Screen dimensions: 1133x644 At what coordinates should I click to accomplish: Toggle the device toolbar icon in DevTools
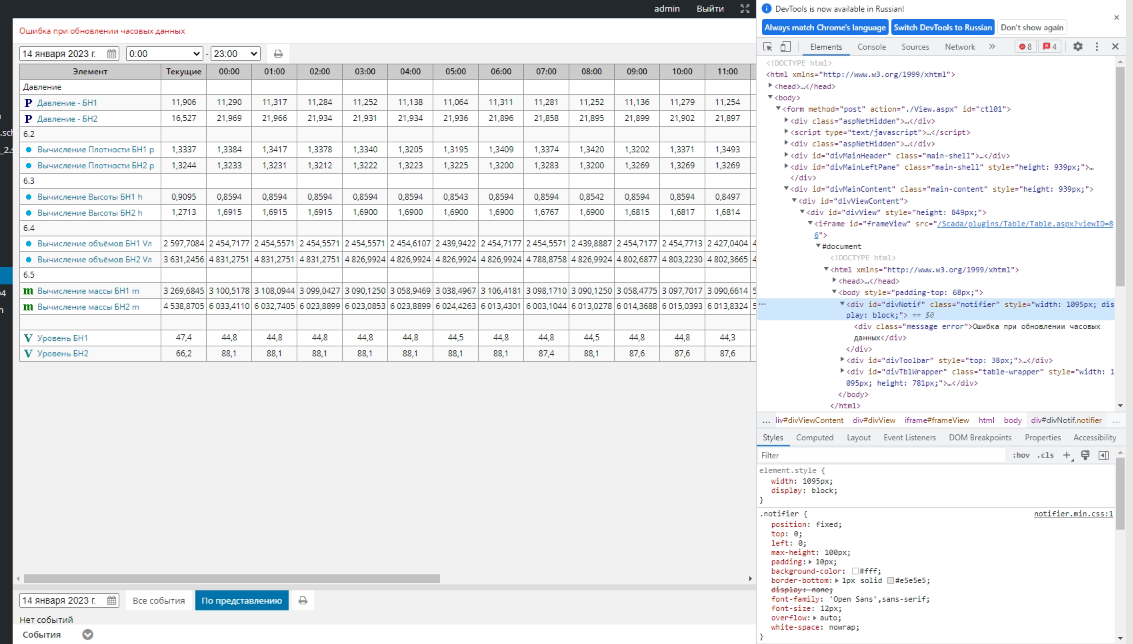785,46
